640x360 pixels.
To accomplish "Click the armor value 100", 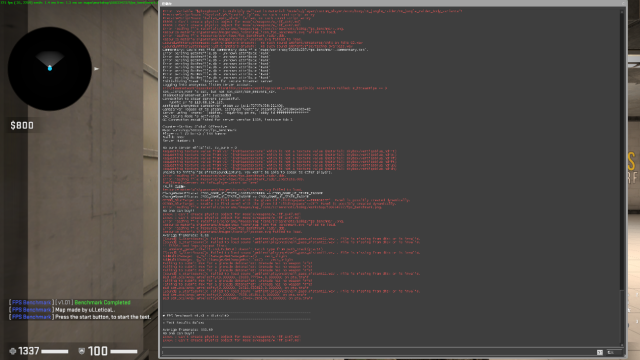I will (98, 351).
